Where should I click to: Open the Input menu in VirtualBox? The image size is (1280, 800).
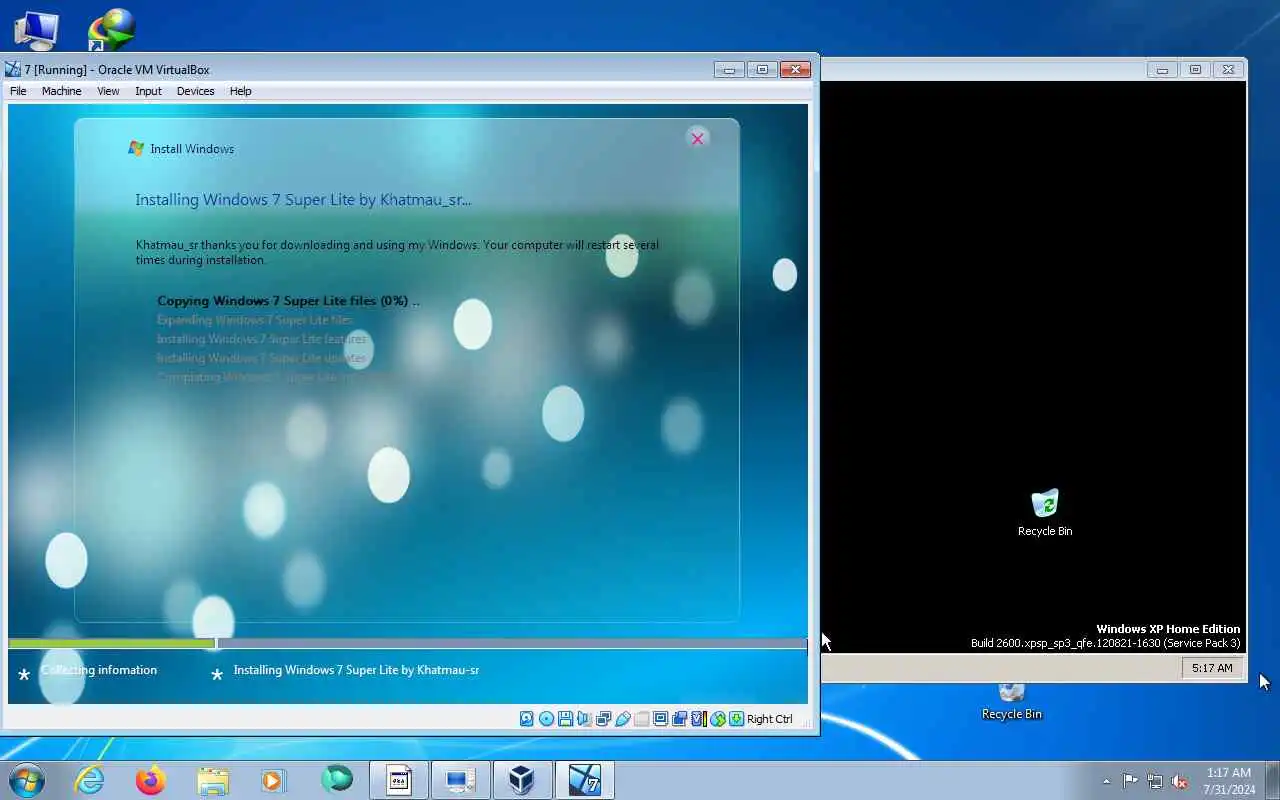point(148,91)
